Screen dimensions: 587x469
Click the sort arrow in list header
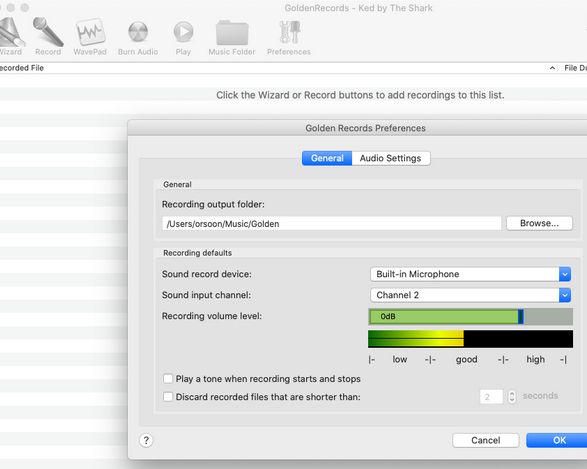tap(552, 68)
